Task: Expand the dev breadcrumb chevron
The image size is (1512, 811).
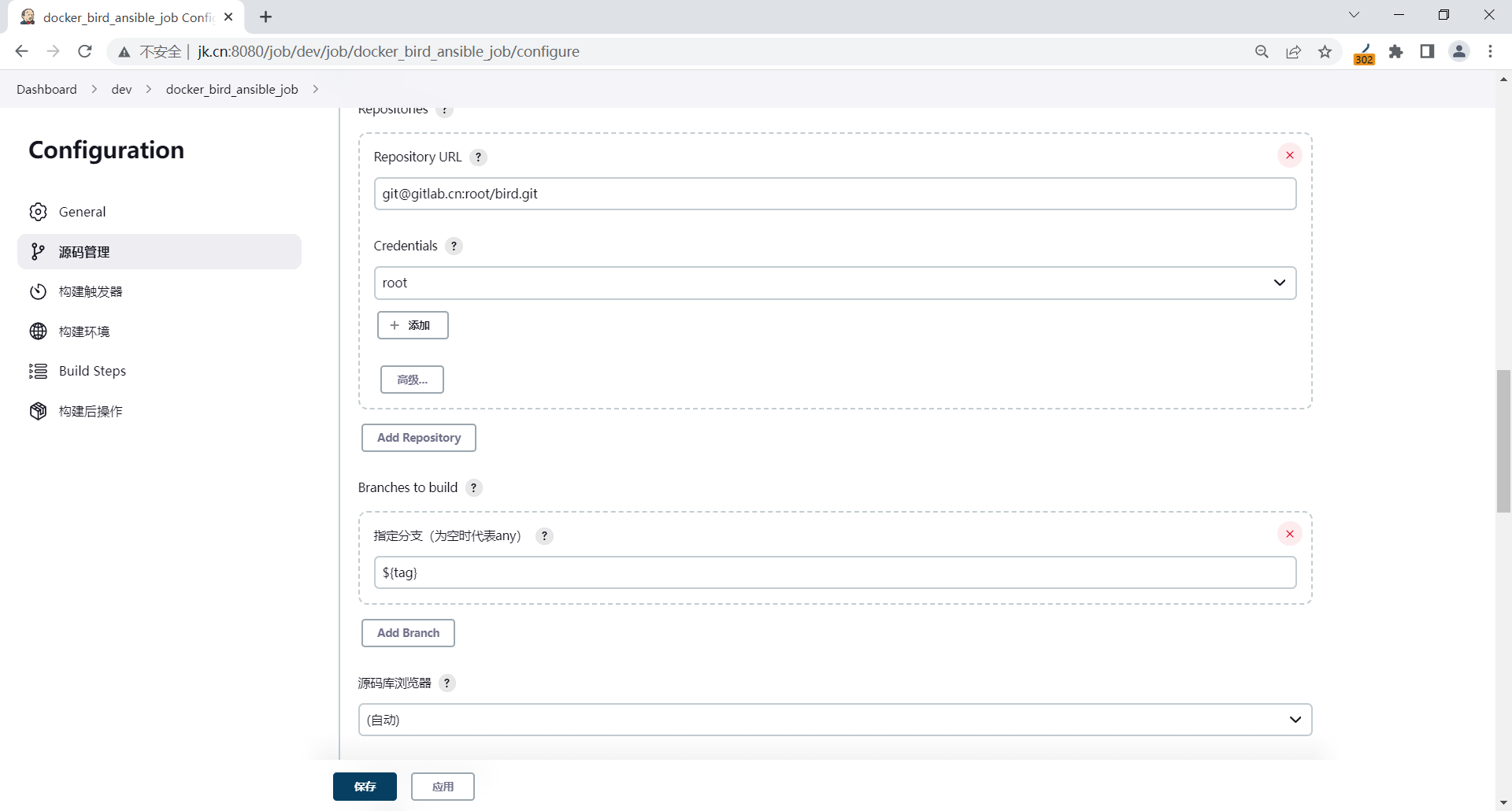Action: click(x=149, y=89)
